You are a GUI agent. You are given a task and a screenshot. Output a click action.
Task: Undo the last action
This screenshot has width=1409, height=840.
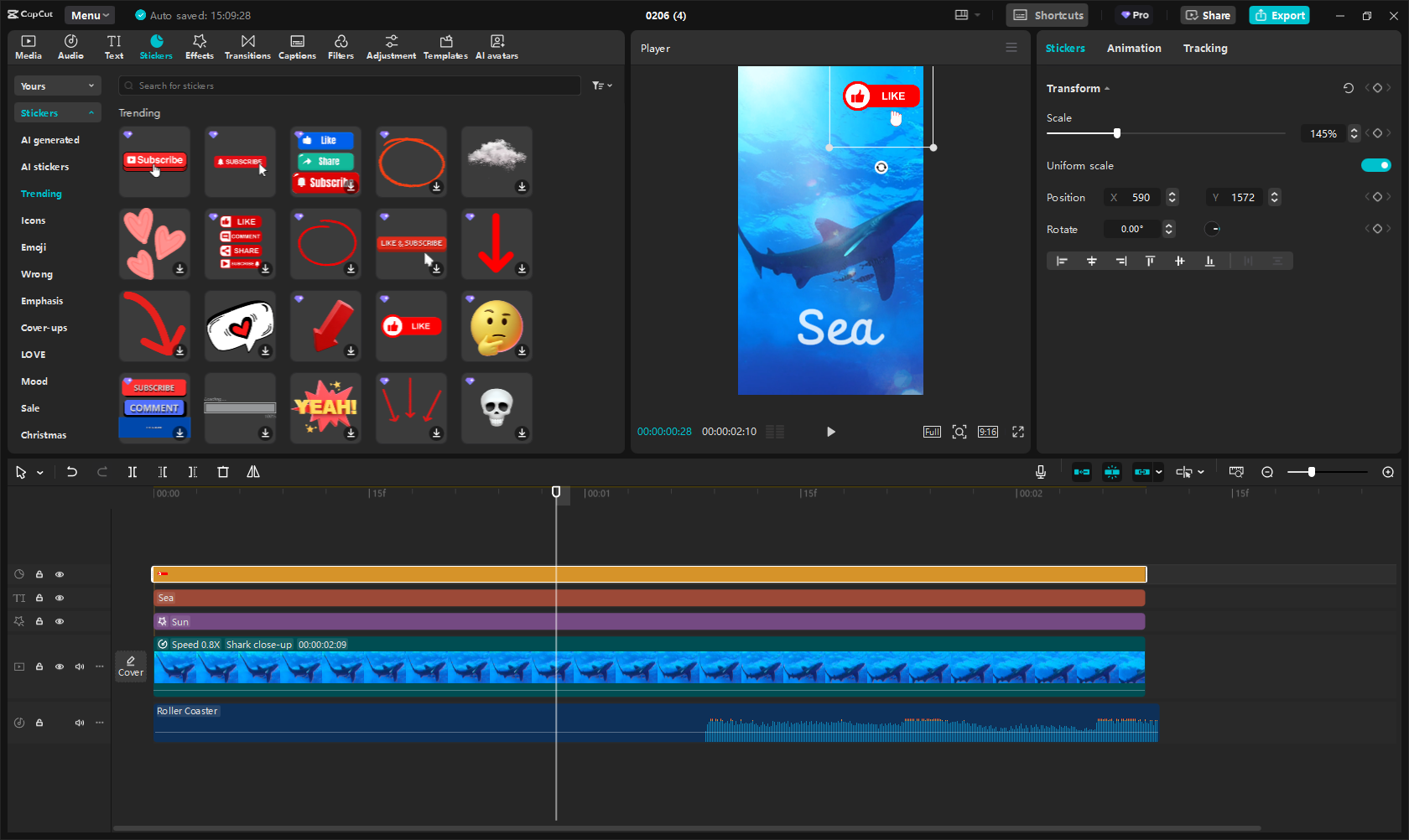72,472
